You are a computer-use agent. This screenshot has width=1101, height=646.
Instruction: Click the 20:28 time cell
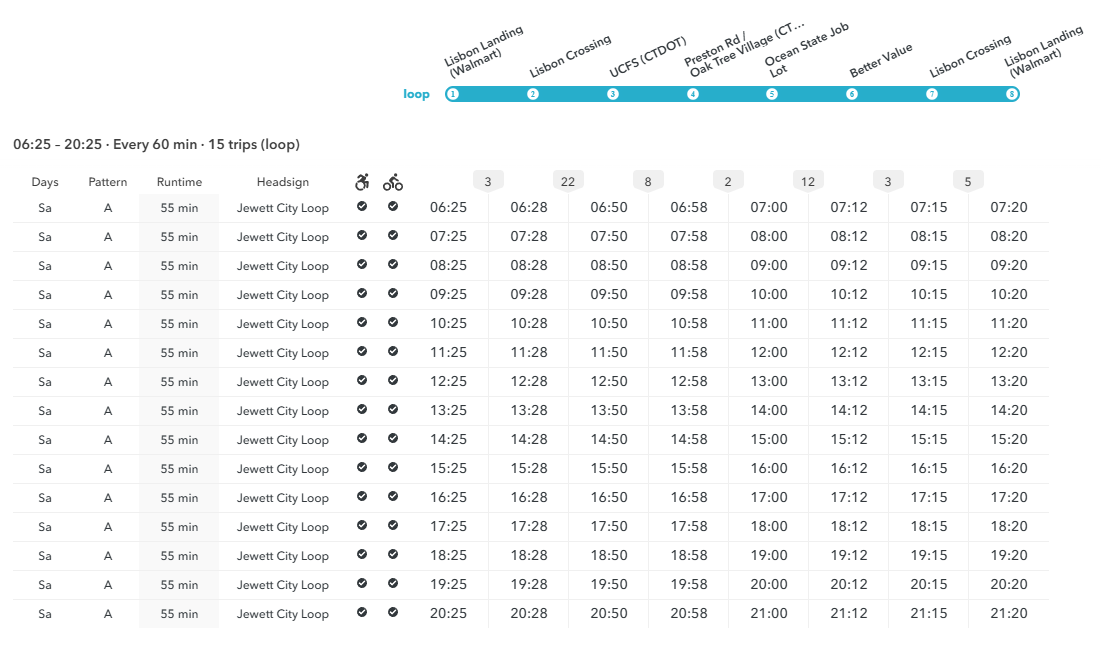pyautogui.click(x=529, y=613)
